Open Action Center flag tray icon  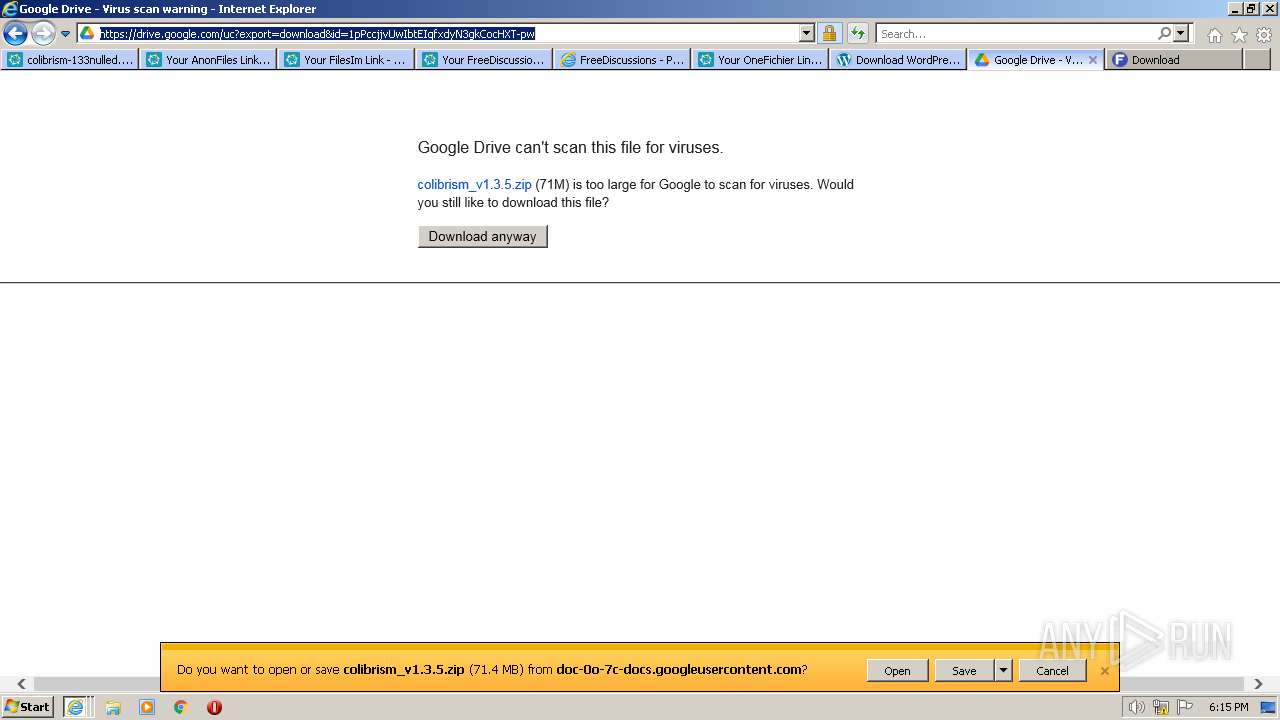[x=1185, y=707]
